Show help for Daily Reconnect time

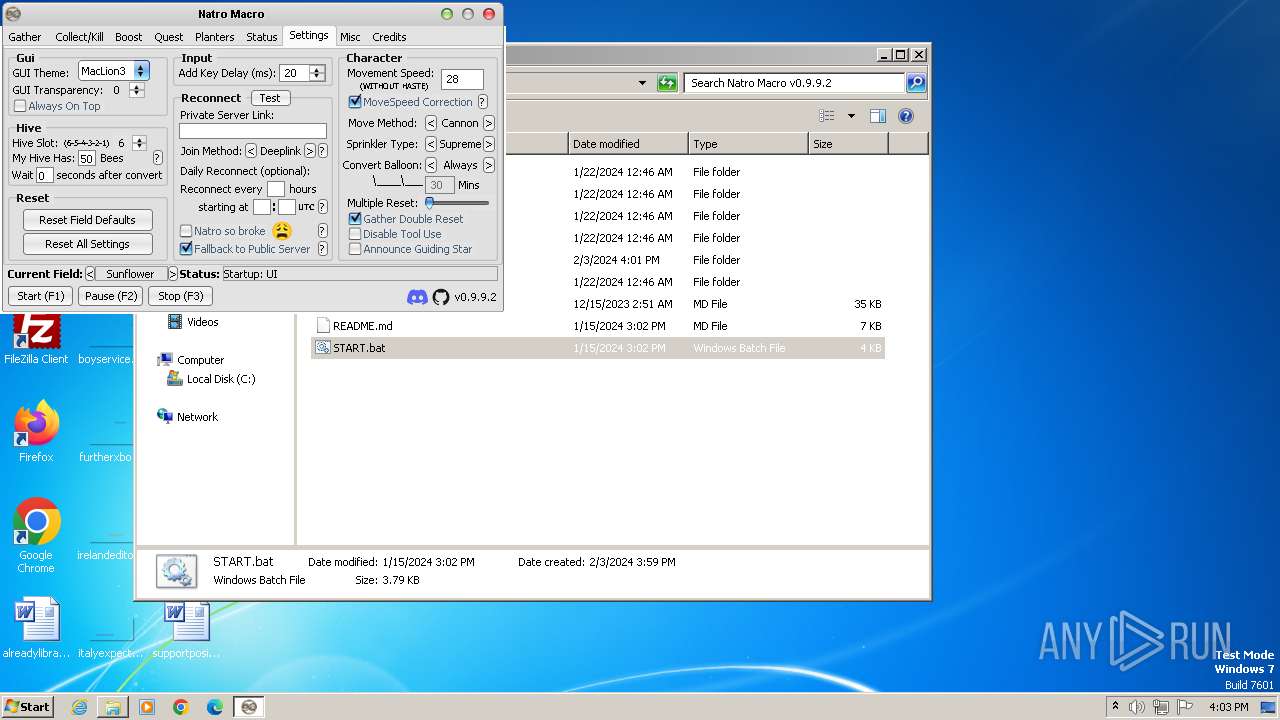pos(322,207)
